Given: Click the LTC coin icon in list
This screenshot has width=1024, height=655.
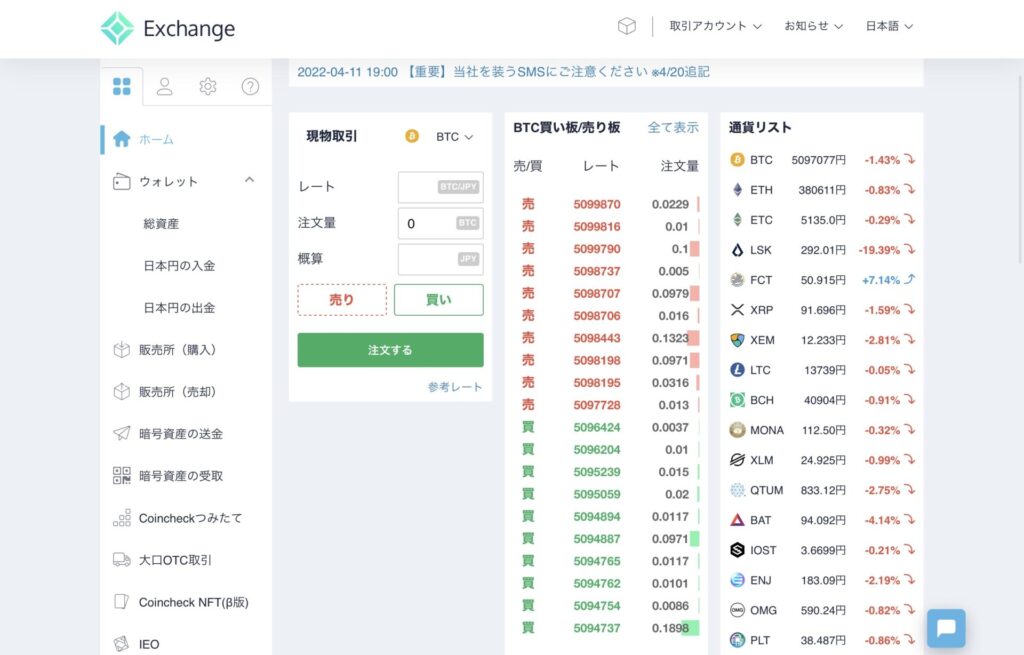Looking at the screenshot, I should (737, 370).
